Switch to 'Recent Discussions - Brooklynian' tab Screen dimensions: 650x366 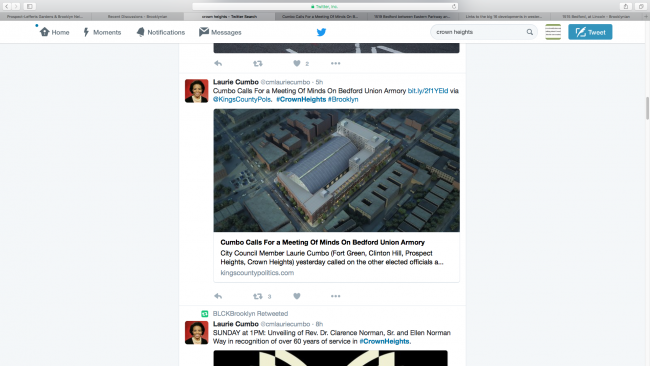click(x=137, y=17)
